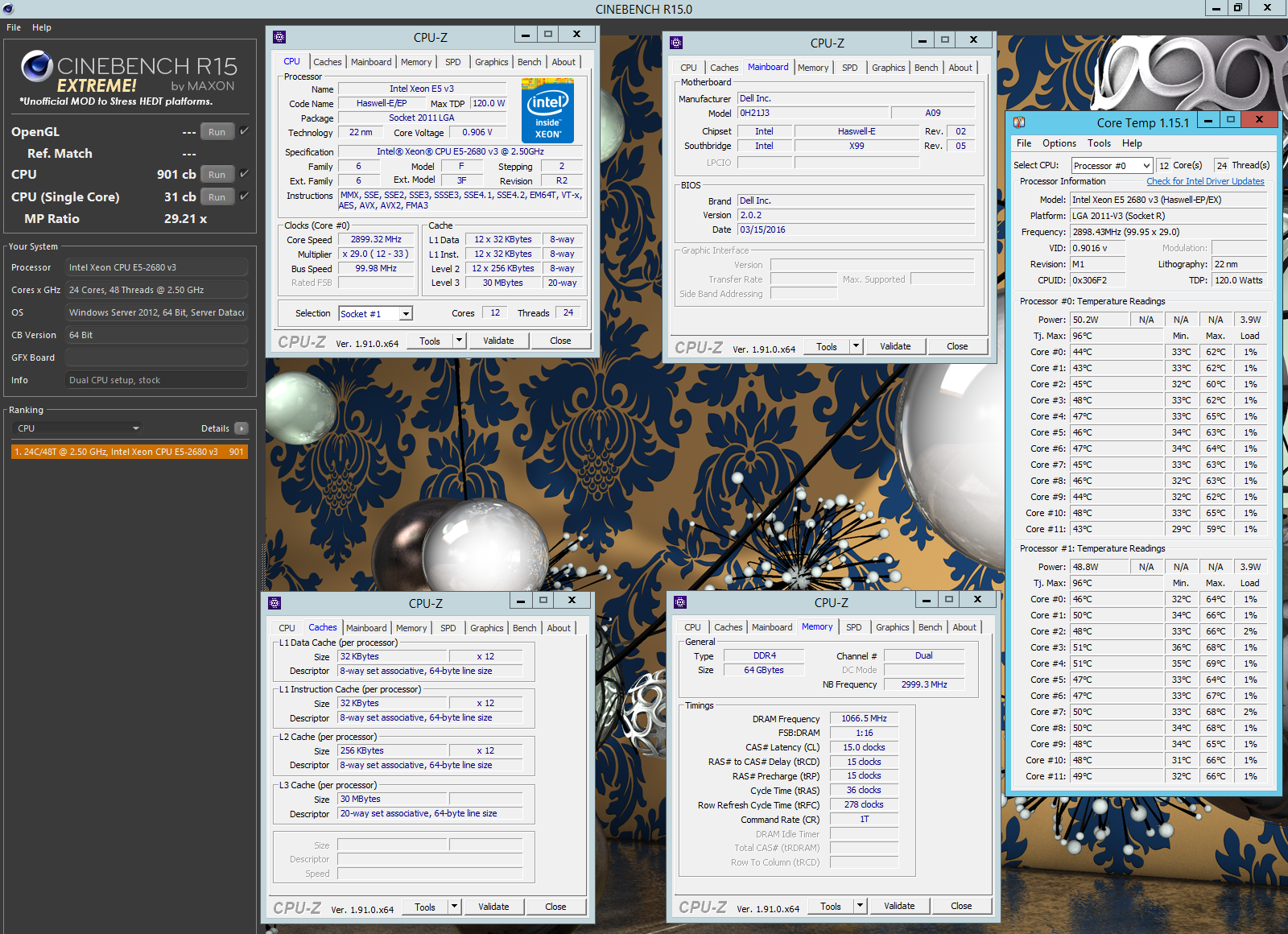Click the Core Speed value 2899.32 MHz
This screenshot has height=934, width=1288.
click(x=376, y=239)
